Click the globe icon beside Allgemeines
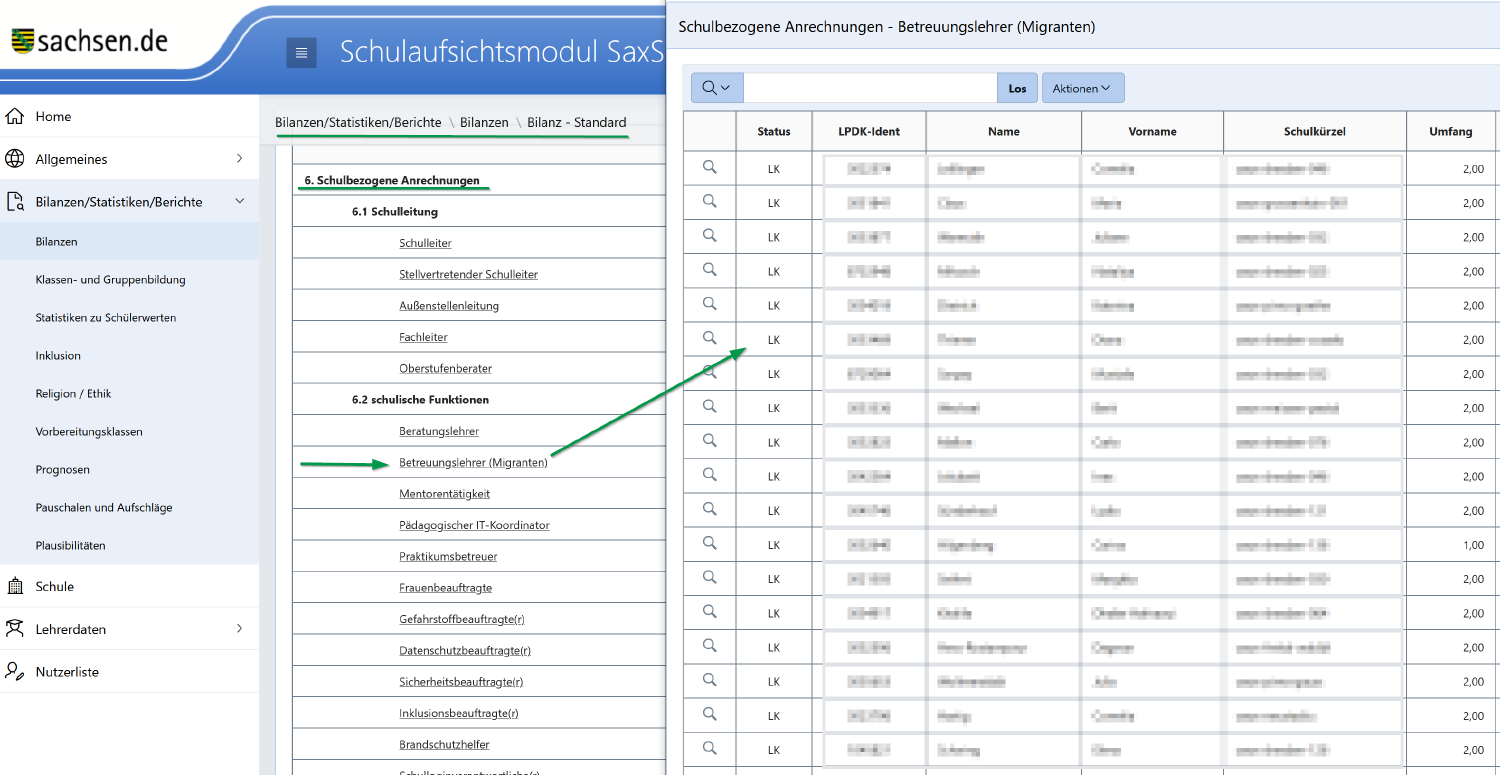Viewport: 1500px width, 775px height. 15,159
